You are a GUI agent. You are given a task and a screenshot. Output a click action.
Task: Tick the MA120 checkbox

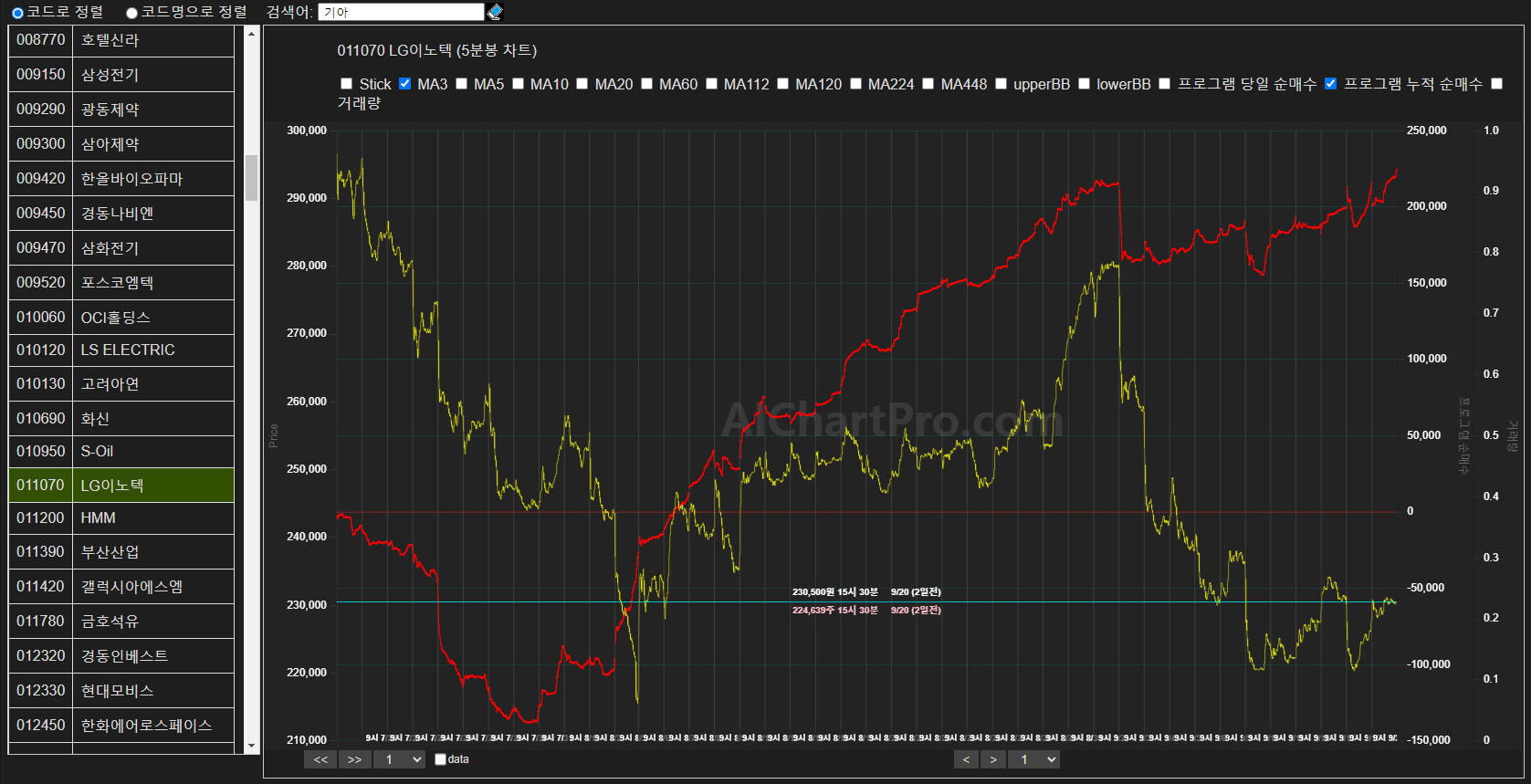coord(783,84)
